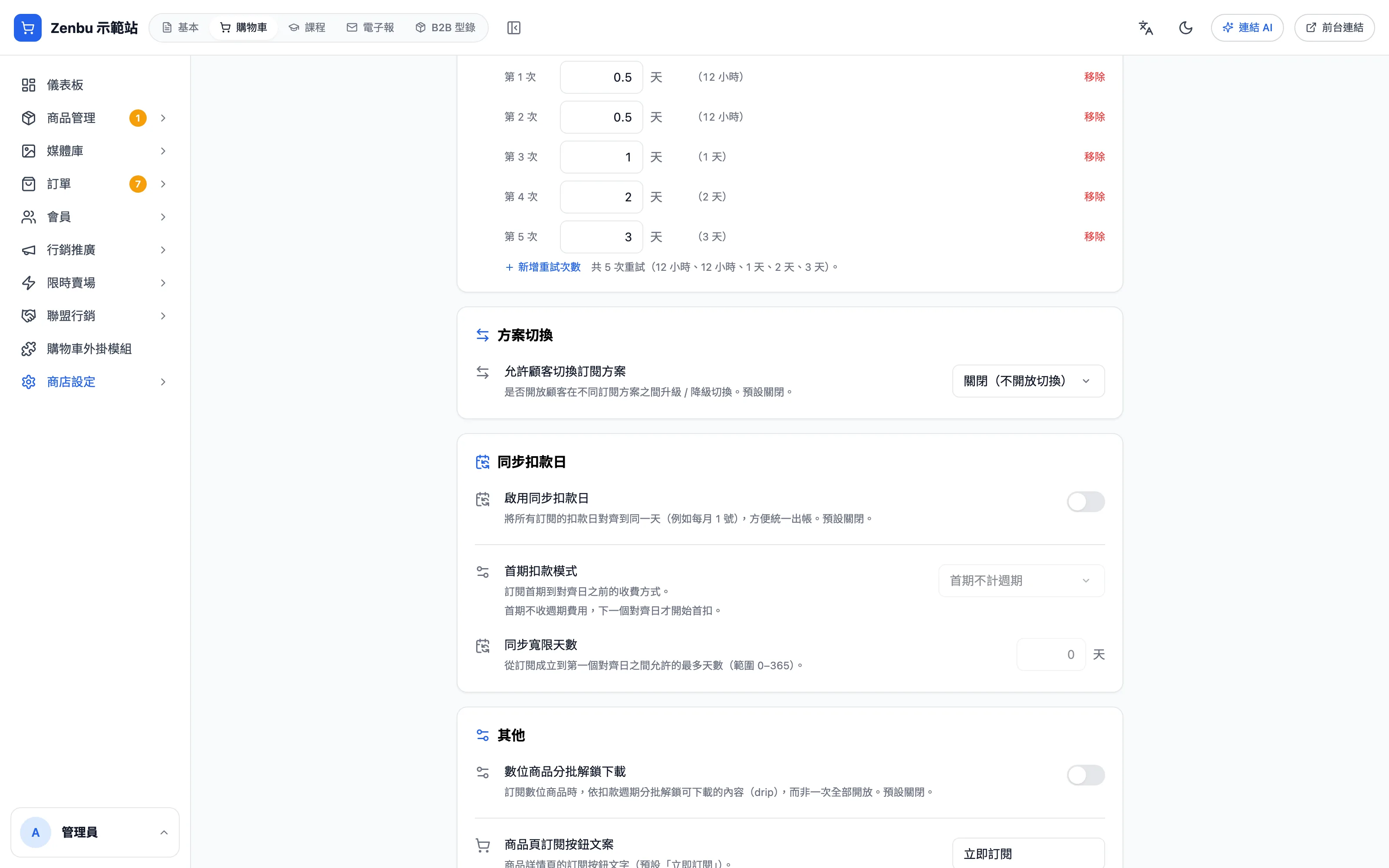Click the 聯盟行銷 handshake icon
The image size is (1389, 868).
[29, 316]
